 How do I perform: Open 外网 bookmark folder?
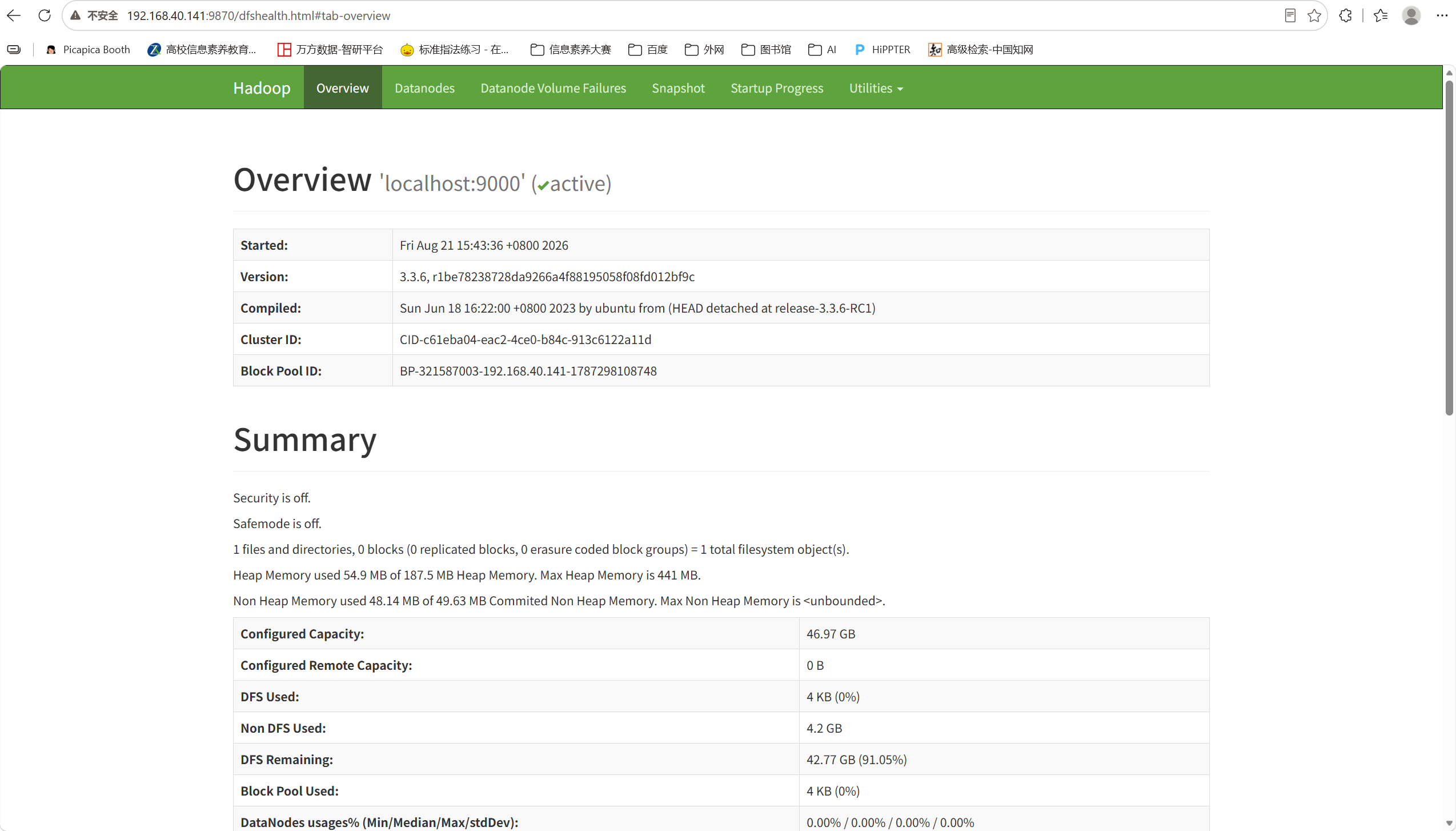(704, 50)
